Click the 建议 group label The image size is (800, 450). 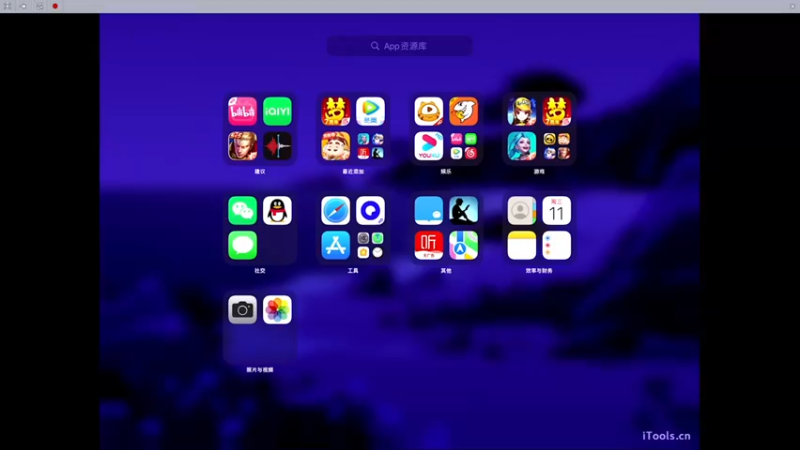260,171
